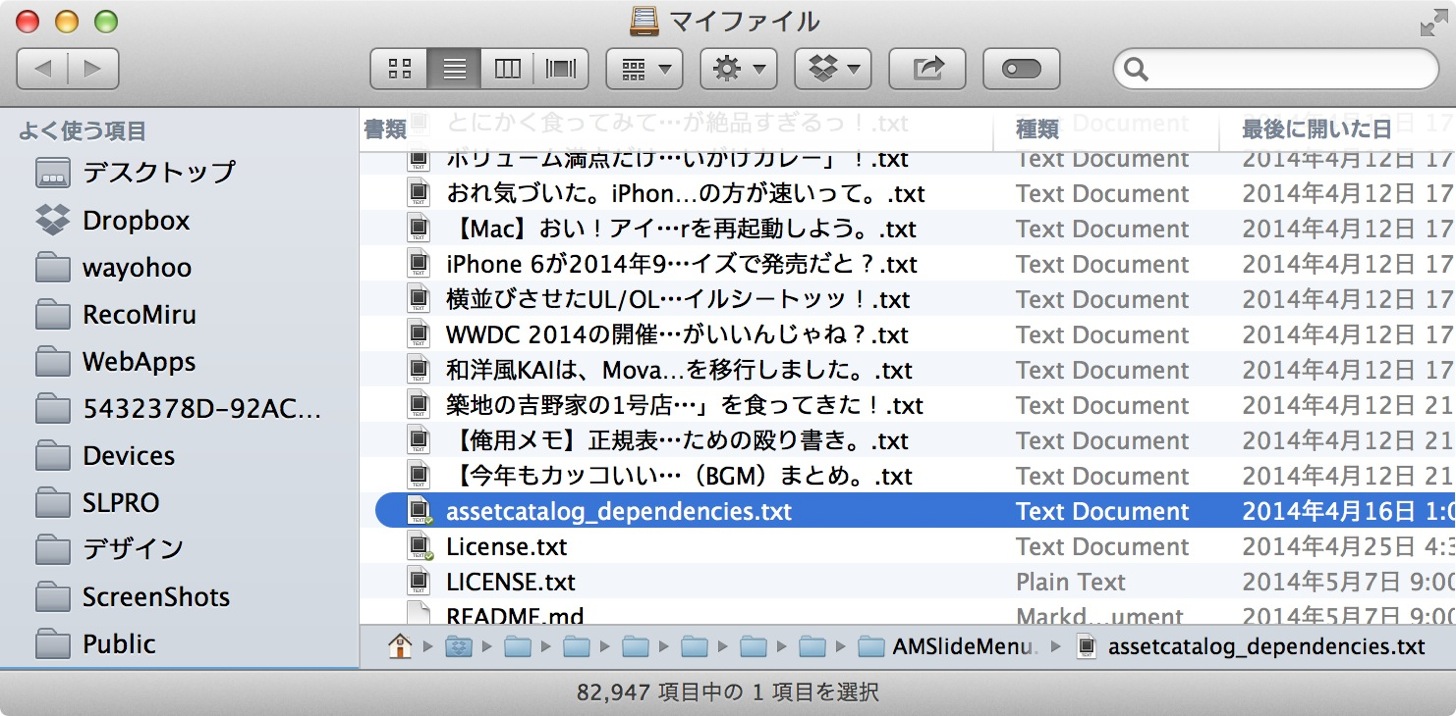Sort by the 最後に開いた日 column header
This screenshot has width=1456, height=716.
(x=1316, y=129)
